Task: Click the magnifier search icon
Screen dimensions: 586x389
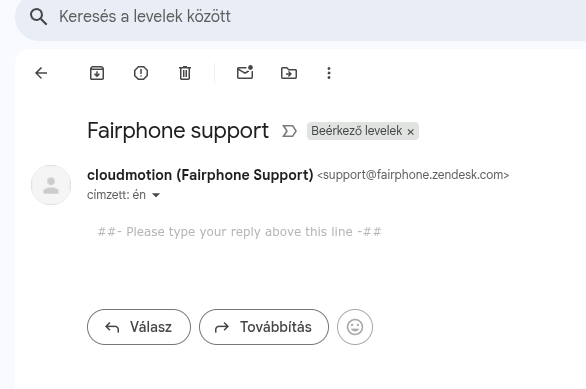Action: click(38, 17)
